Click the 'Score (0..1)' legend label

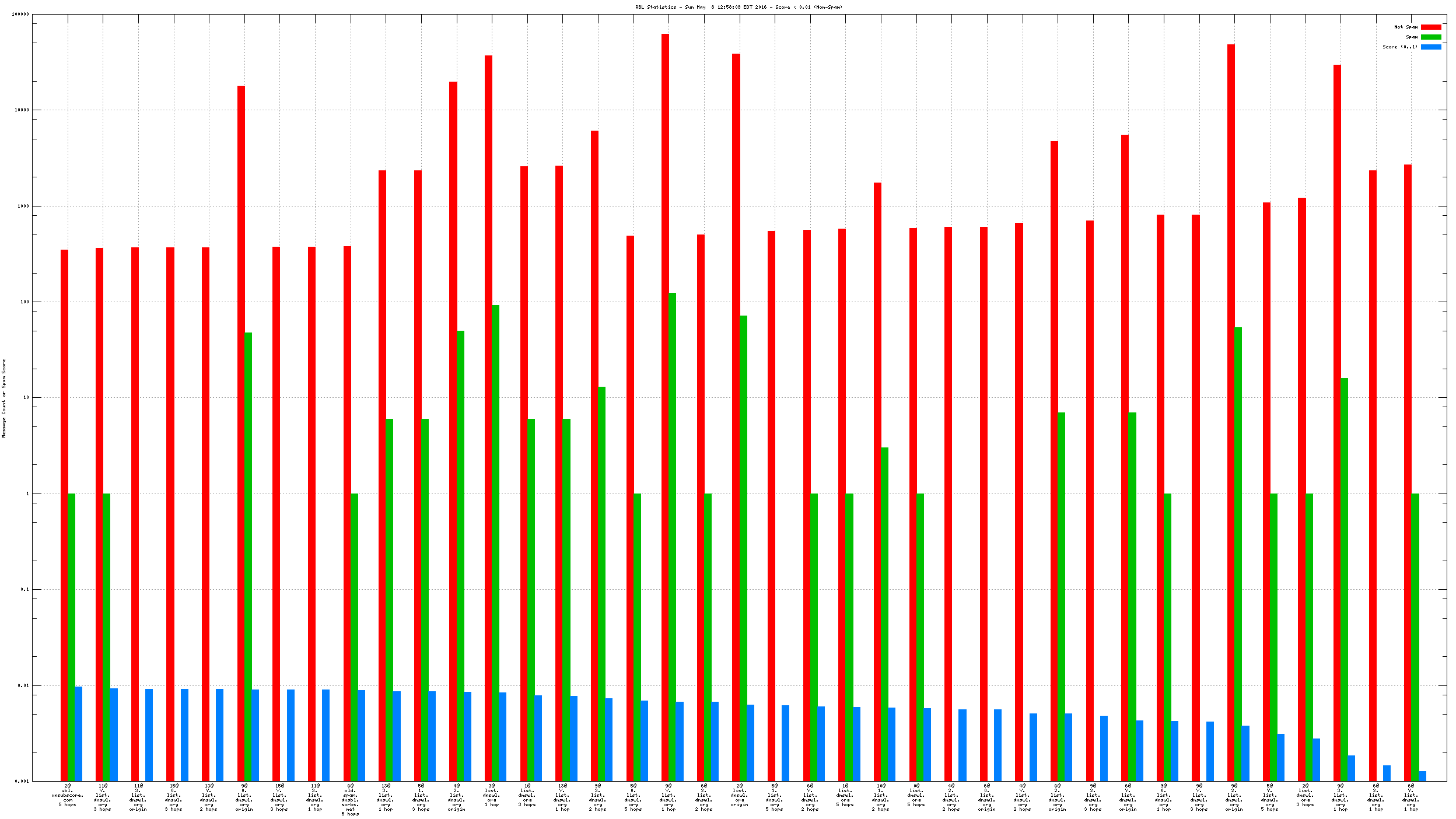point(1399,47)
